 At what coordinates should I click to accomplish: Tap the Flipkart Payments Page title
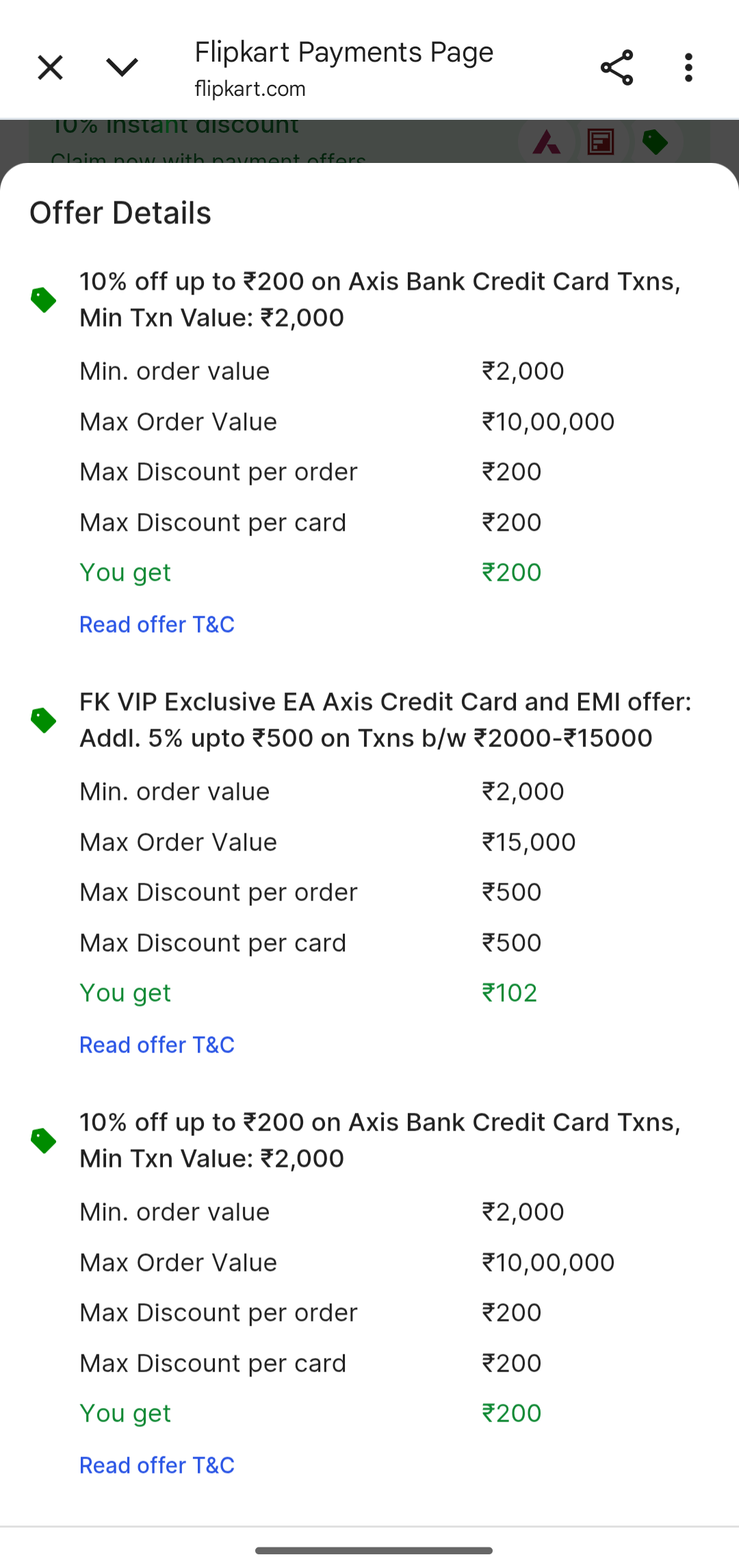click(x=344, y=53)
